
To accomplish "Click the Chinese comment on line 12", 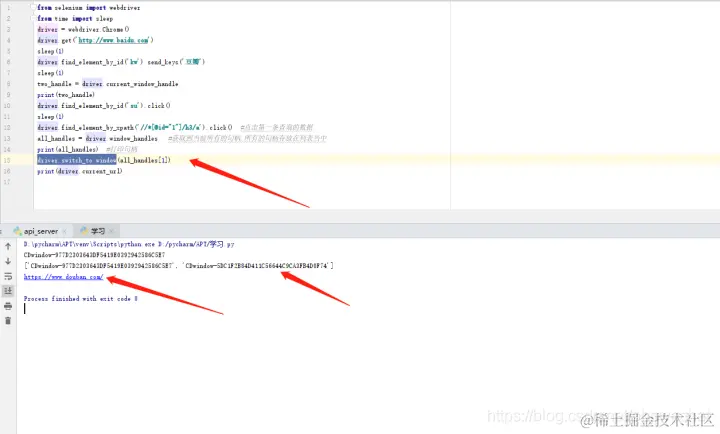I will (x=277, y=128).
